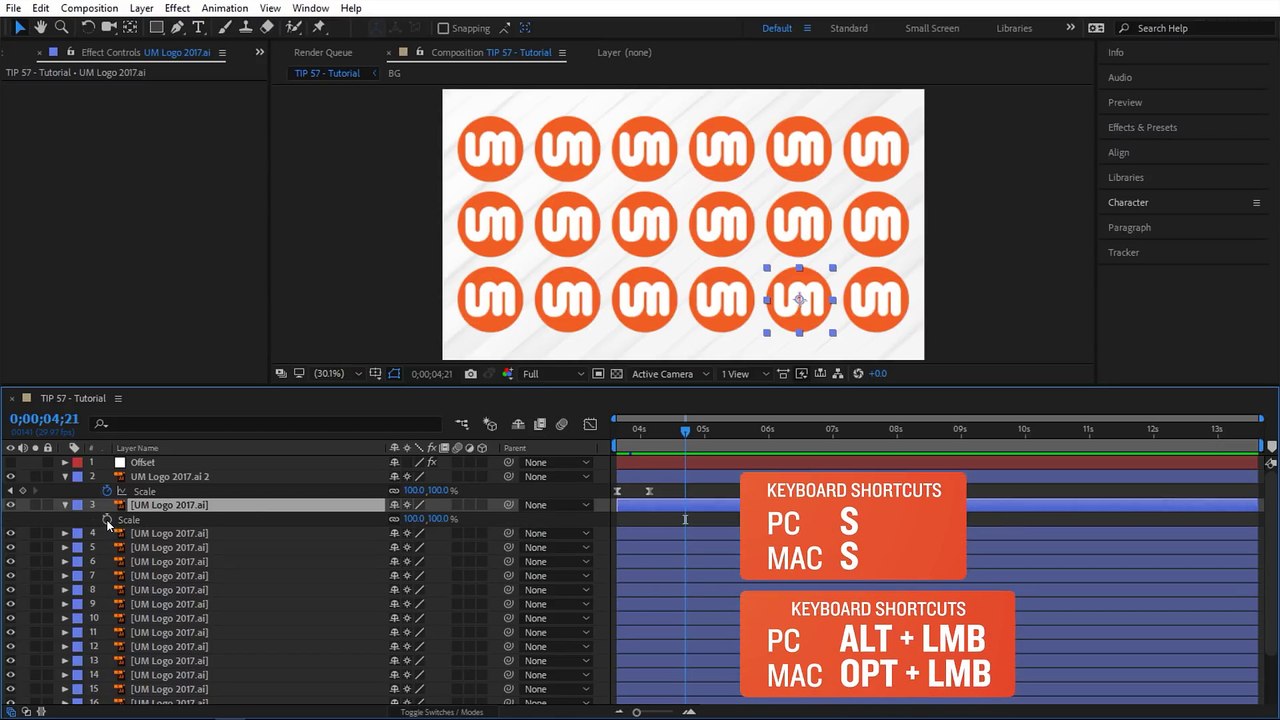
Task: Open the 1 View layout dropdown
Action: click(745, 374)
